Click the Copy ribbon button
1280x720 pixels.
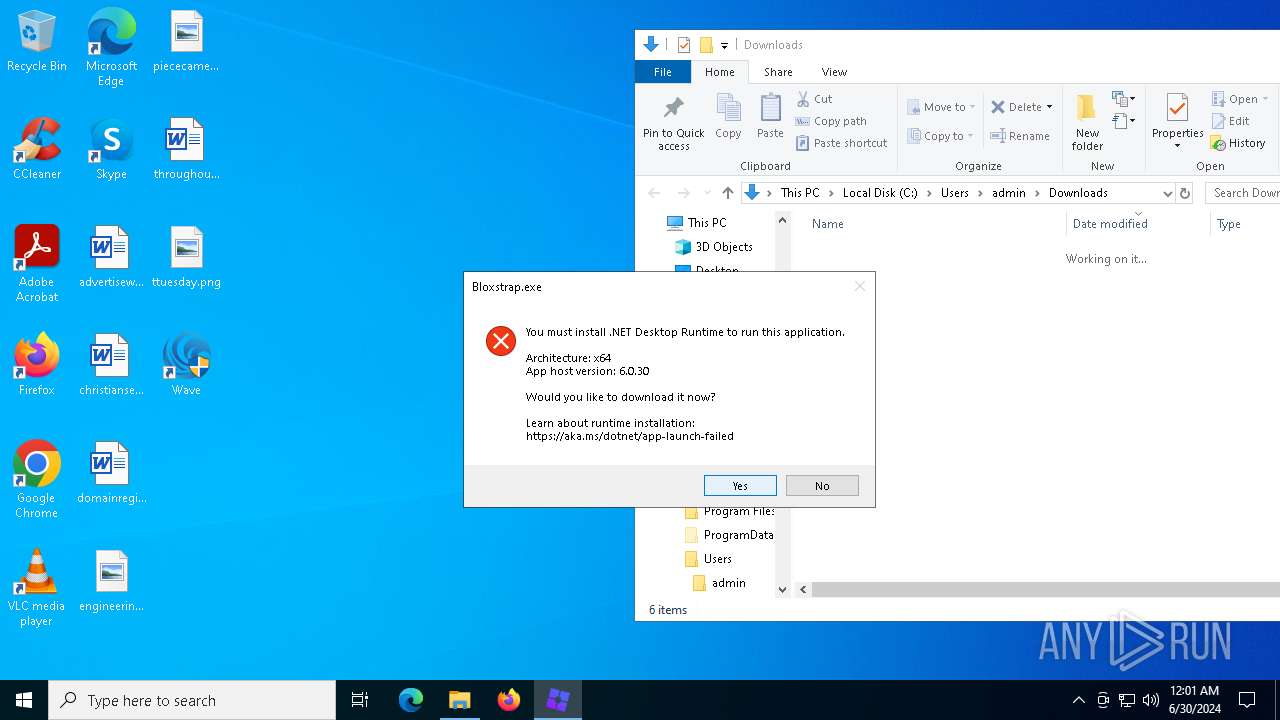point(728,117)
